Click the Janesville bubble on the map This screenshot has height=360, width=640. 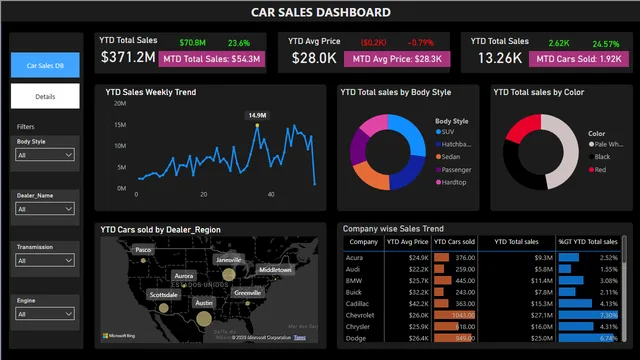(x=229, y=274)
